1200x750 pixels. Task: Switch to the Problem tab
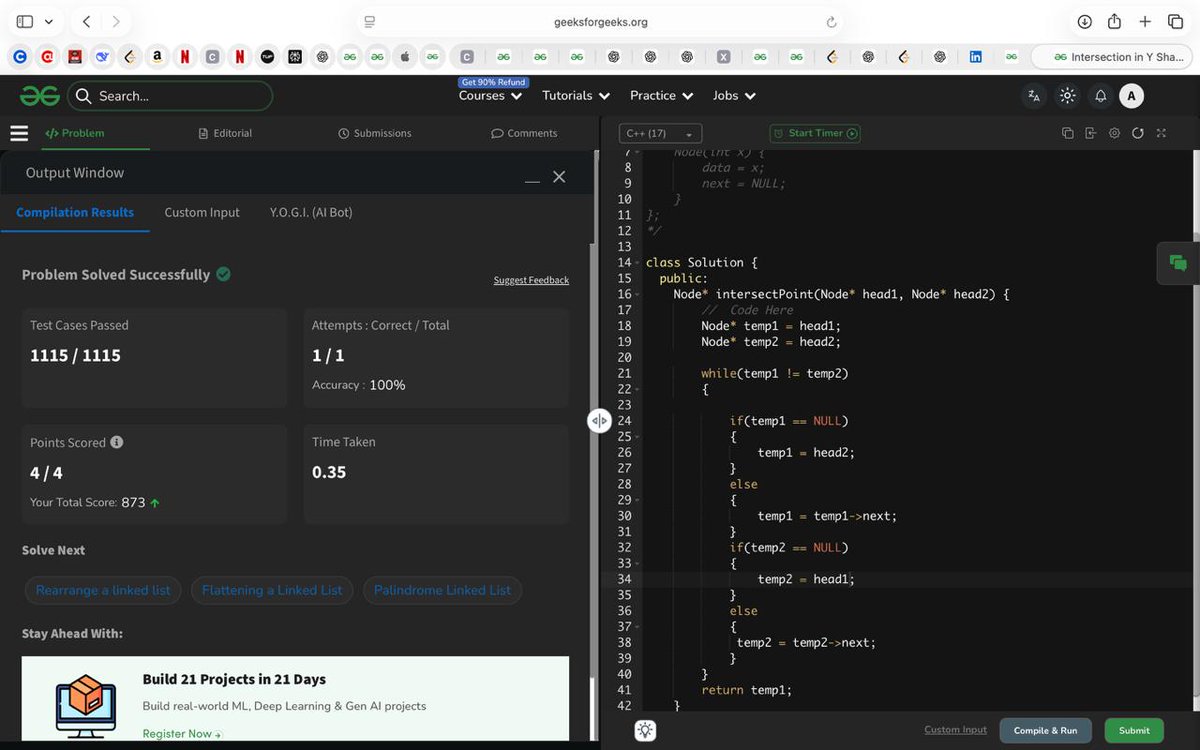point(75,133)
